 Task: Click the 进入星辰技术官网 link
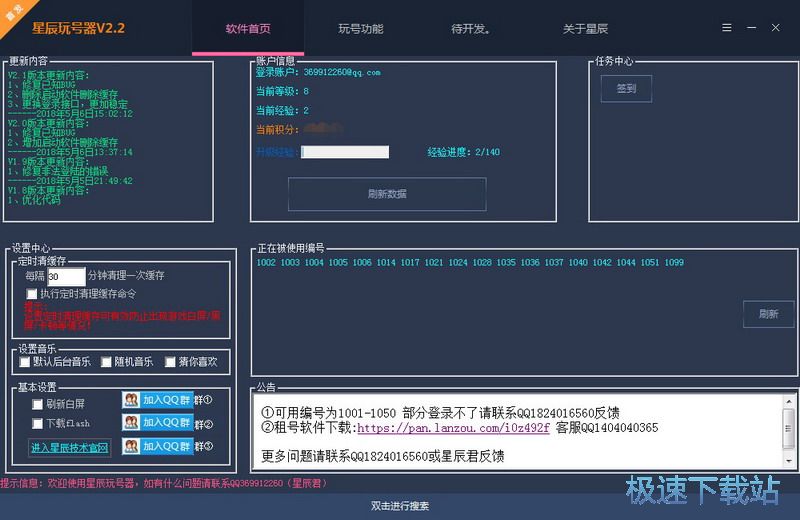click(69, 448)
